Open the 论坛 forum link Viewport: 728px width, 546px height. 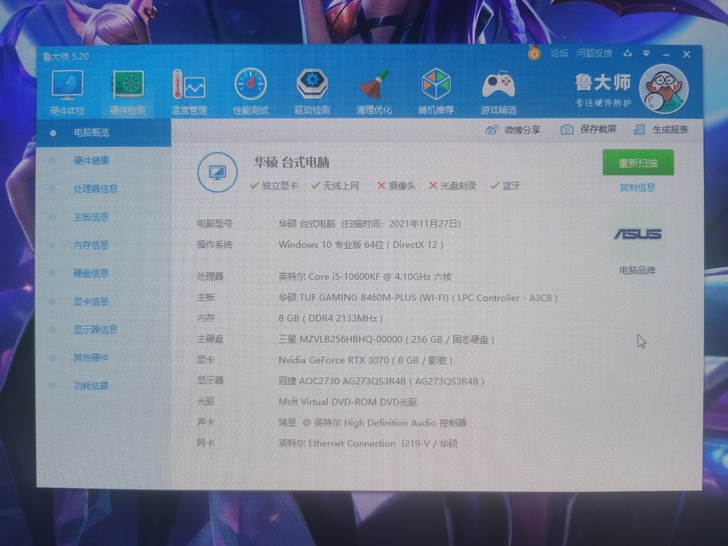(559, 53)
